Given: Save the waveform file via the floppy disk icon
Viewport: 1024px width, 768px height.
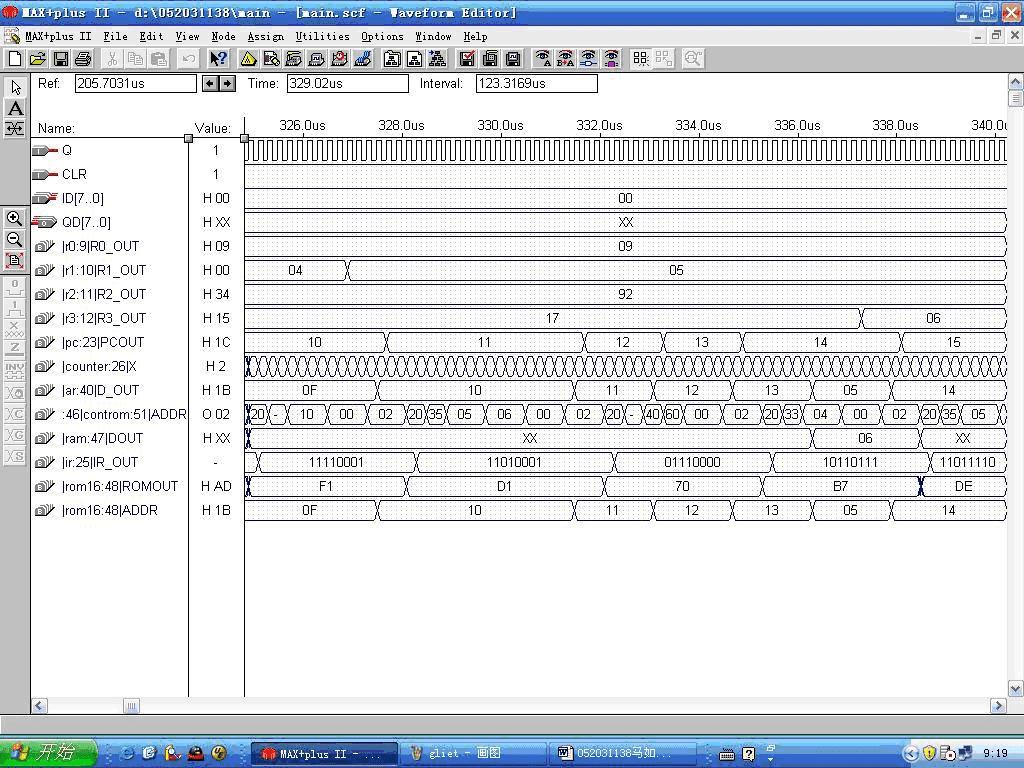Looking at the screenshot, I should (x=60, y=59).
